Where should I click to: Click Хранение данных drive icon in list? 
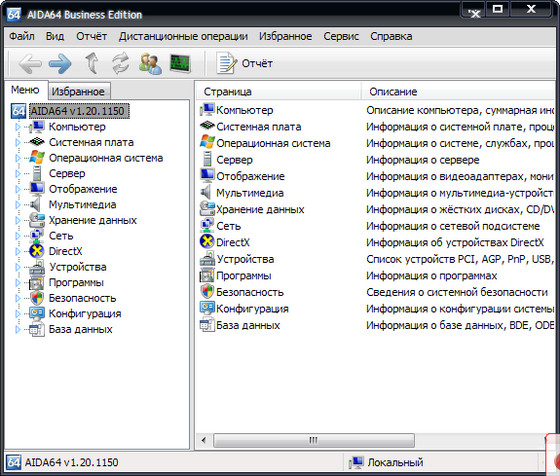pyautogui.click(x=207, y=209)
